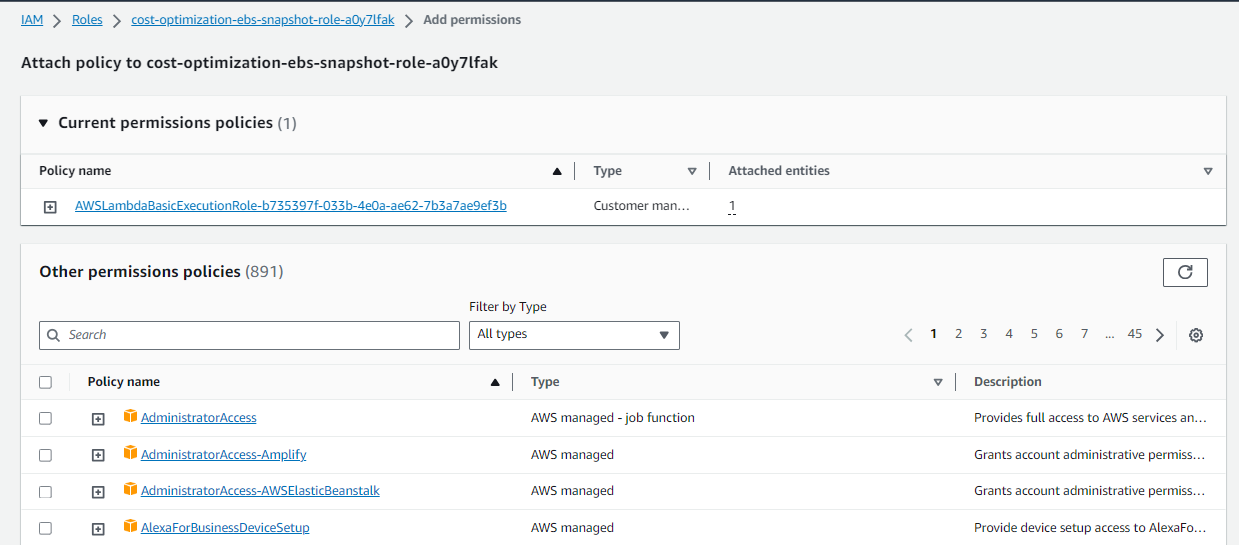Sort Policy name column in Other policies

[x=495, y=382]
